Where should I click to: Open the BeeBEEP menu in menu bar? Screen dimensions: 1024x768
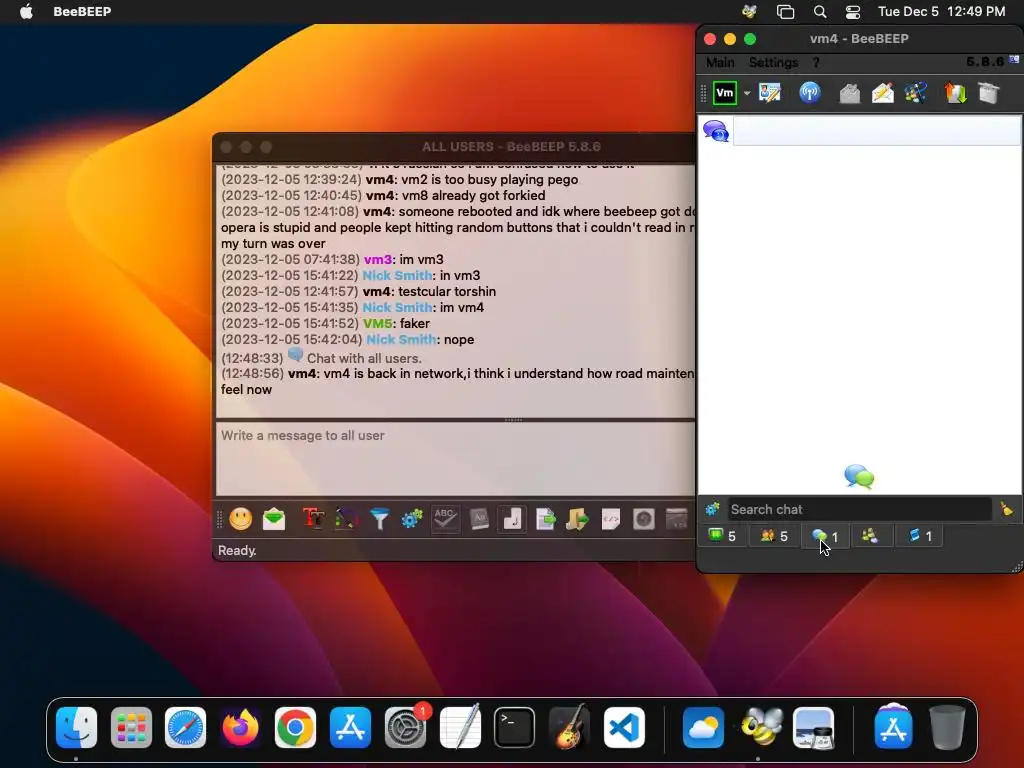point(82,12)
